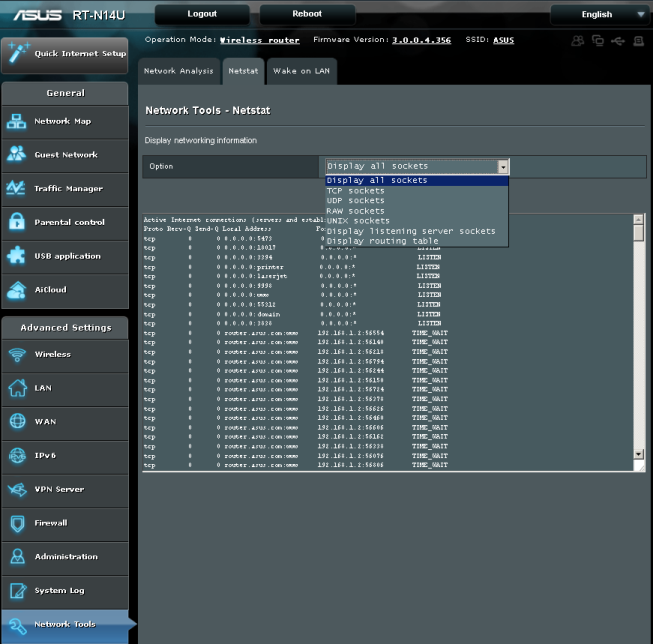Image resolution: width=653 pixels, height=644 pixels.
Task: Click the Wireless signal icon
Action: tap(17, 354)
